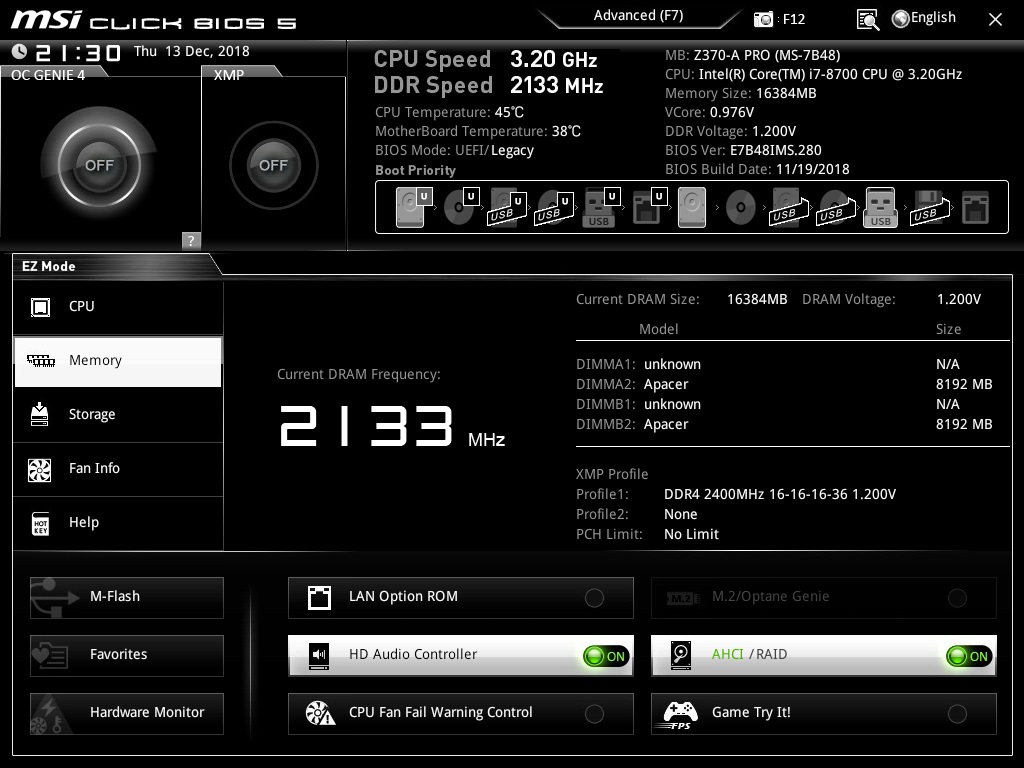Image resolution: width=1024 pixels, height=768 pixels.
Task: Click the clock icon beside the time
Action: [x=20, y=52]
